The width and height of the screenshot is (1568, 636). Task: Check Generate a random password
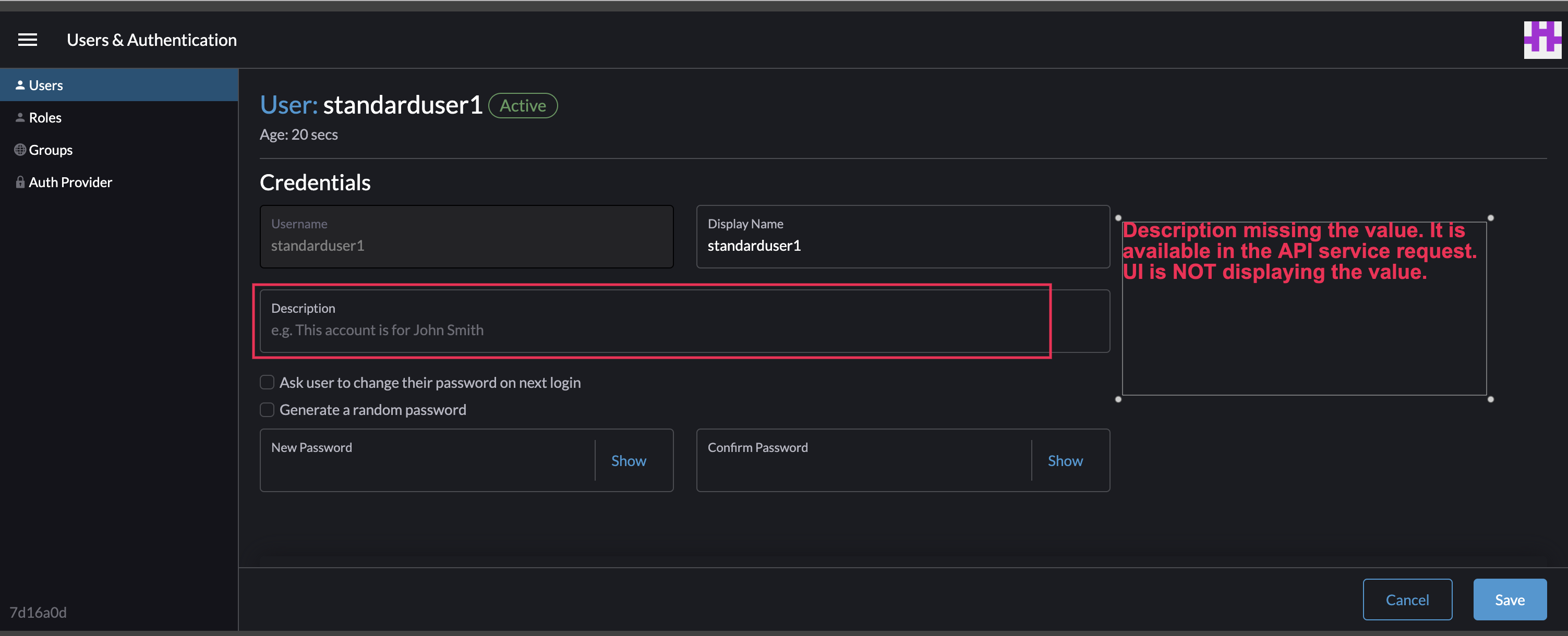(x=267, y=409)
